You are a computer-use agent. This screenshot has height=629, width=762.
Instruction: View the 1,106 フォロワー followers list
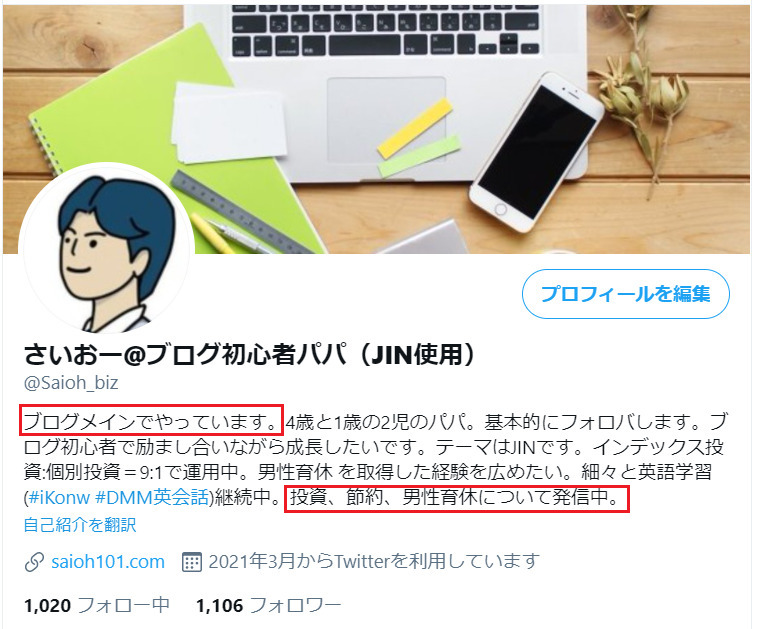pyautogui.click(x=269, y=606)
